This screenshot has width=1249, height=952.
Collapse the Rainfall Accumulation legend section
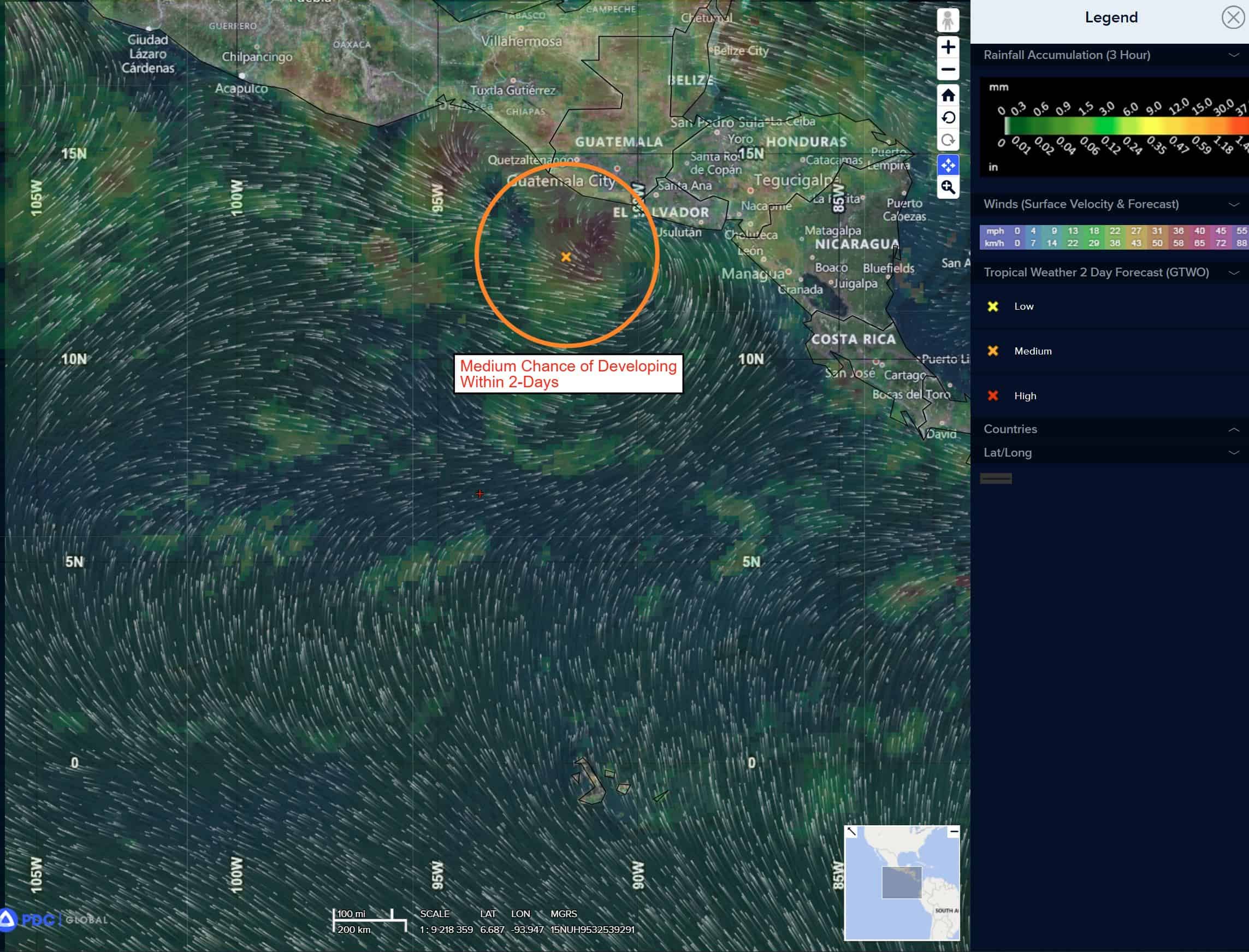[1233, 55]
